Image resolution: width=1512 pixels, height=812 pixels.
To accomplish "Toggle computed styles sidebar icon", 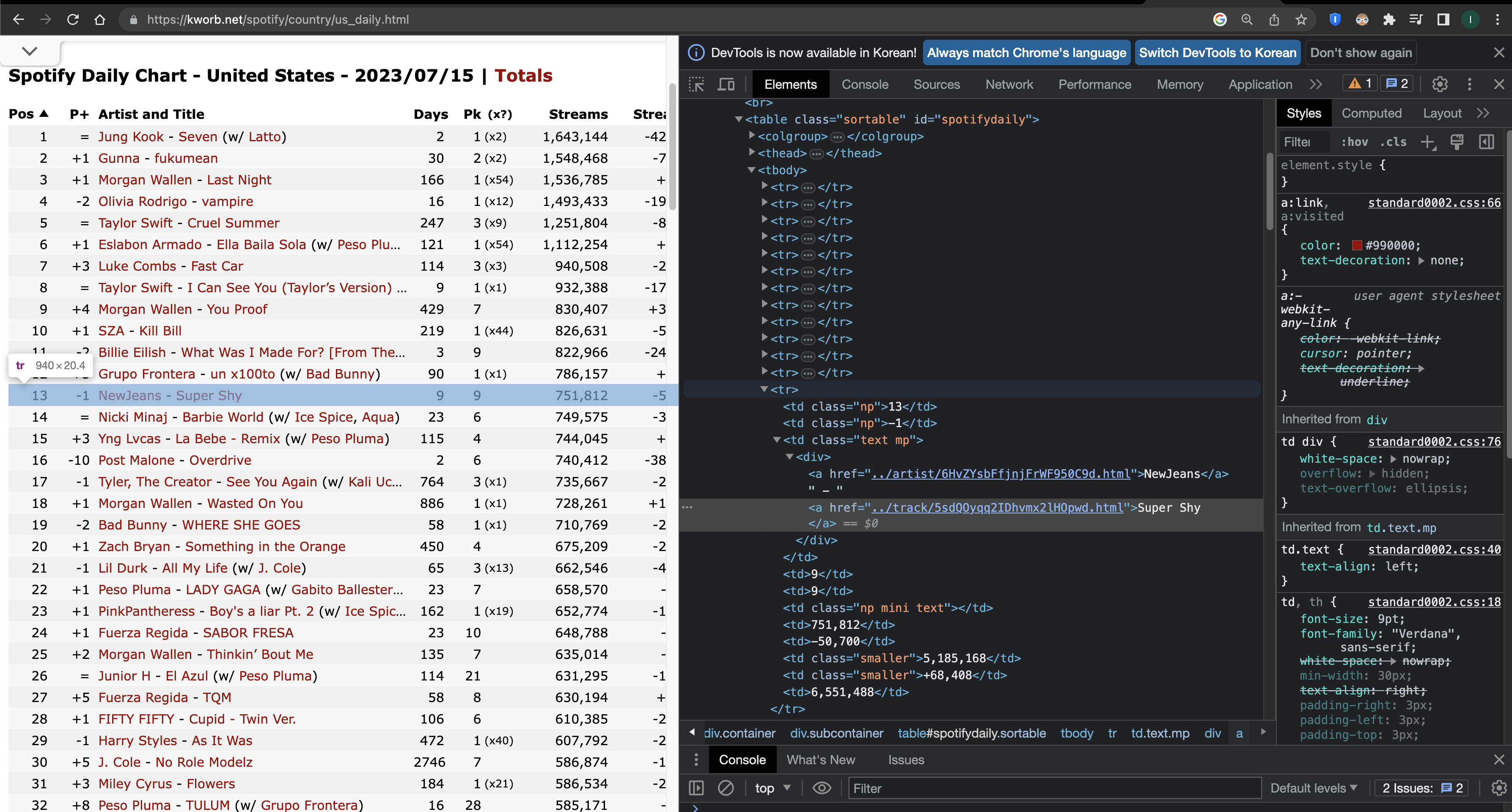I will [x=1486, y=142].
